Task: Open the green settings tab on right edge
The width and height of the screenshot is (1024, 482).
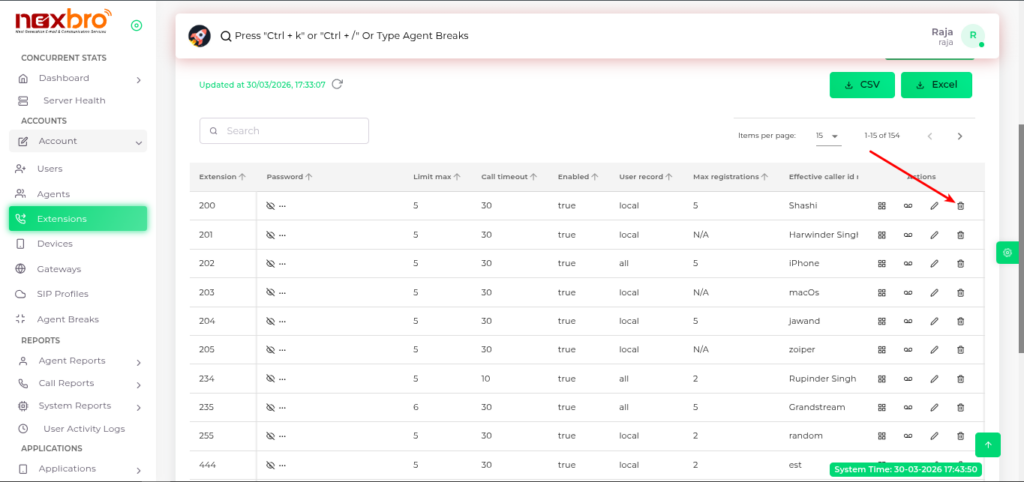Action: tap(1007, 253)
